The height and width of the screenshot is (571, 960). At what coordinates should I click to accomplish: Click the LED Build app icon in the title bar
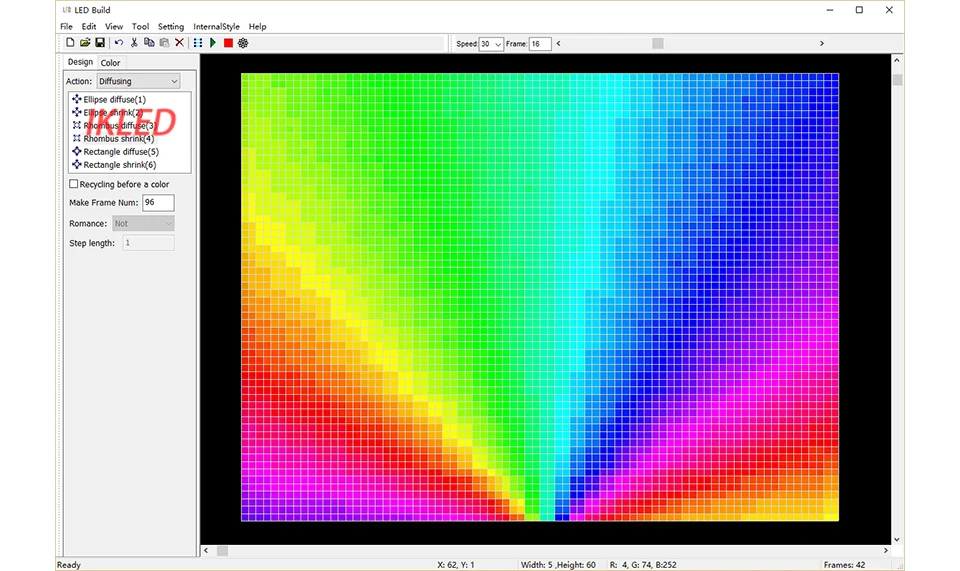(67, 10)
